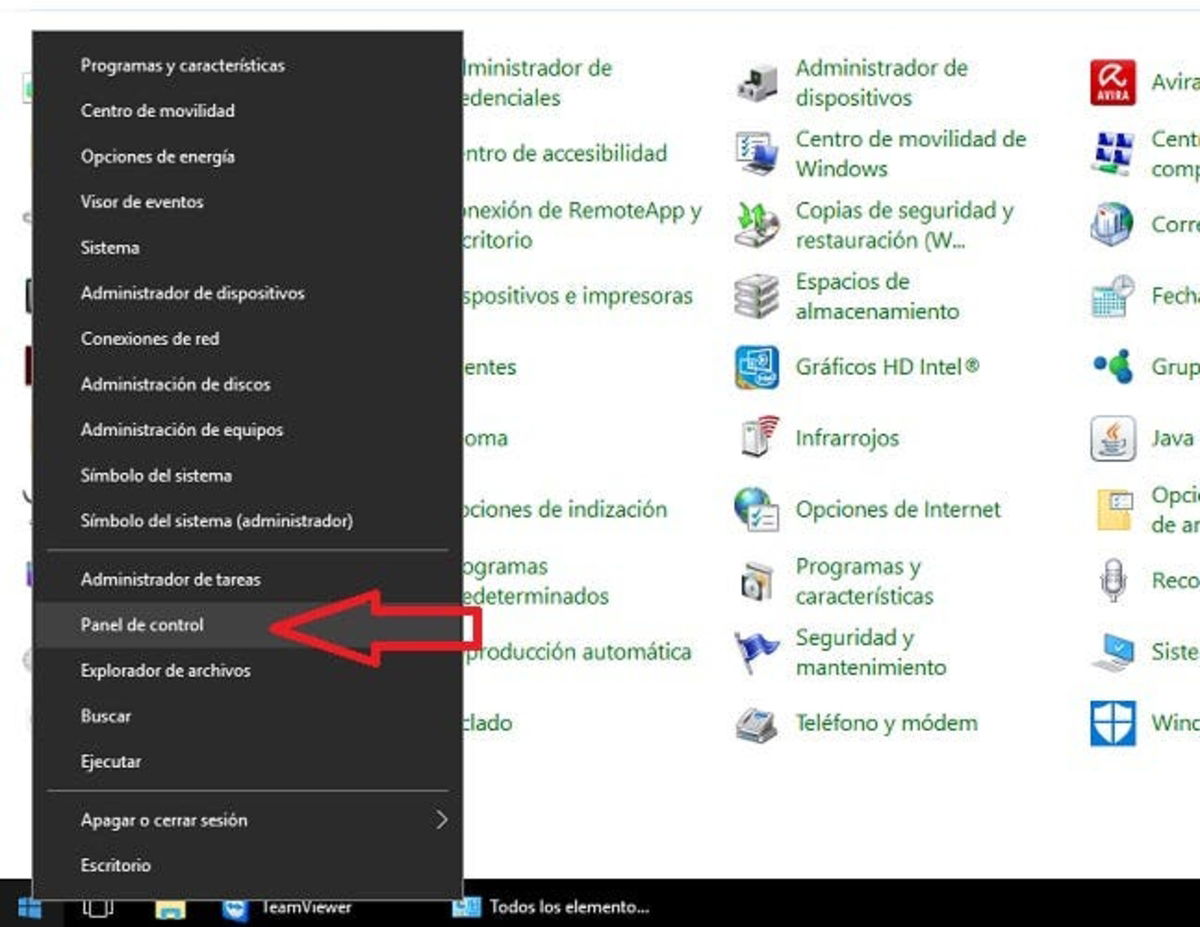The height and width of the screenshot is (927, 1200).
Task: Open Seguridad y mantenimiento
Action: pos(868,652)
